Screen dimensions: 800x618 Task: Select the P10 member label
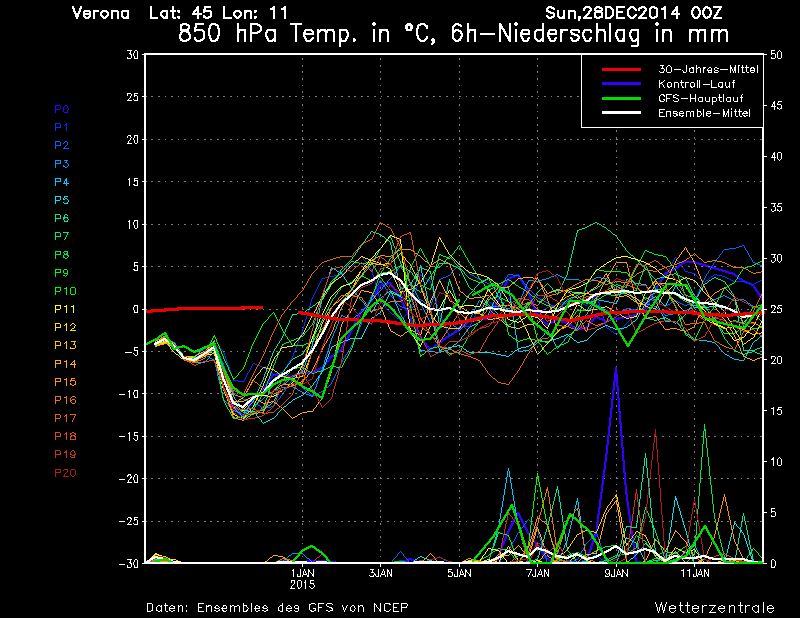point(65,291)
